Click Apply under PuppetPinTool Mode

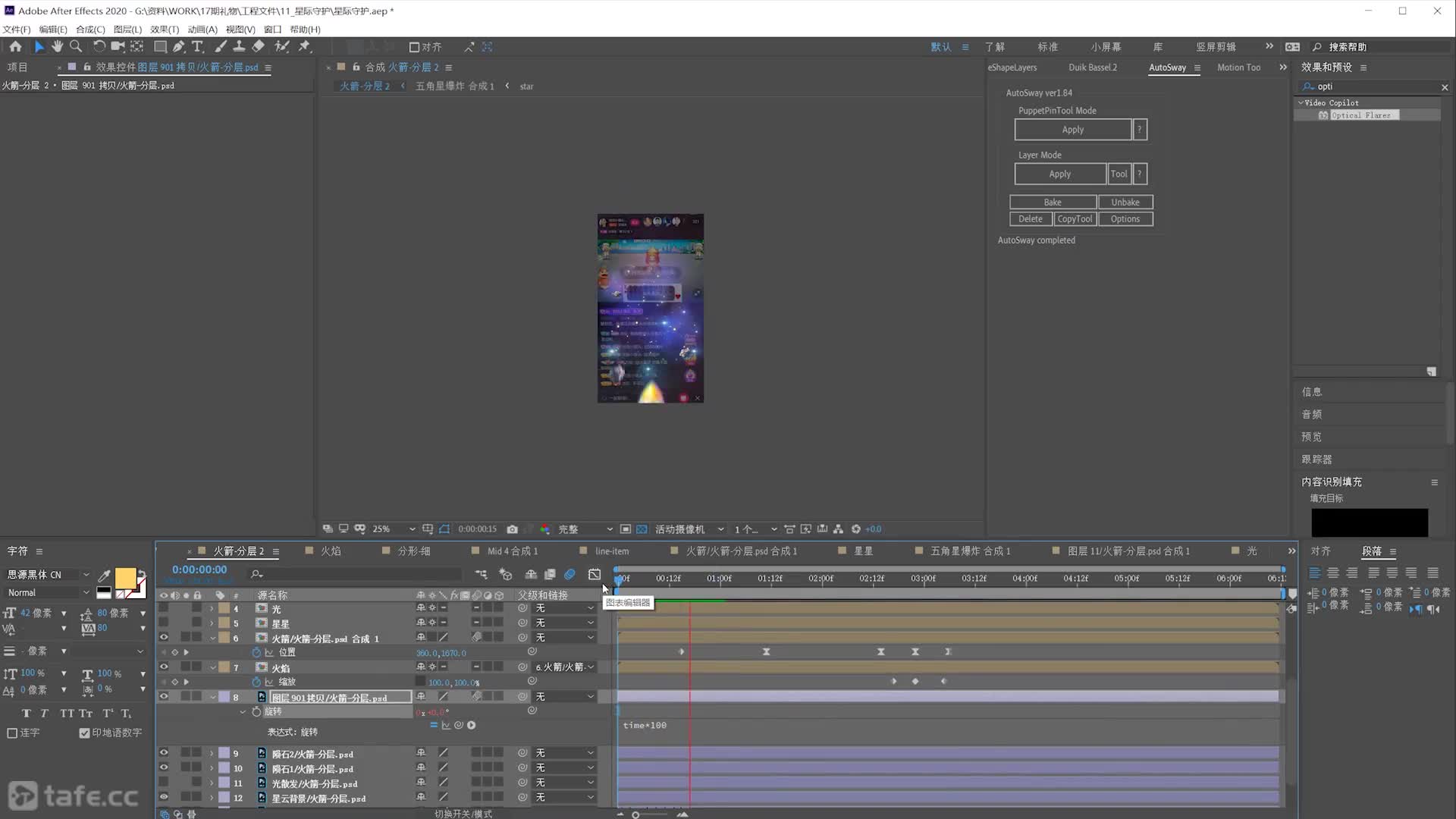[1072, 130]
